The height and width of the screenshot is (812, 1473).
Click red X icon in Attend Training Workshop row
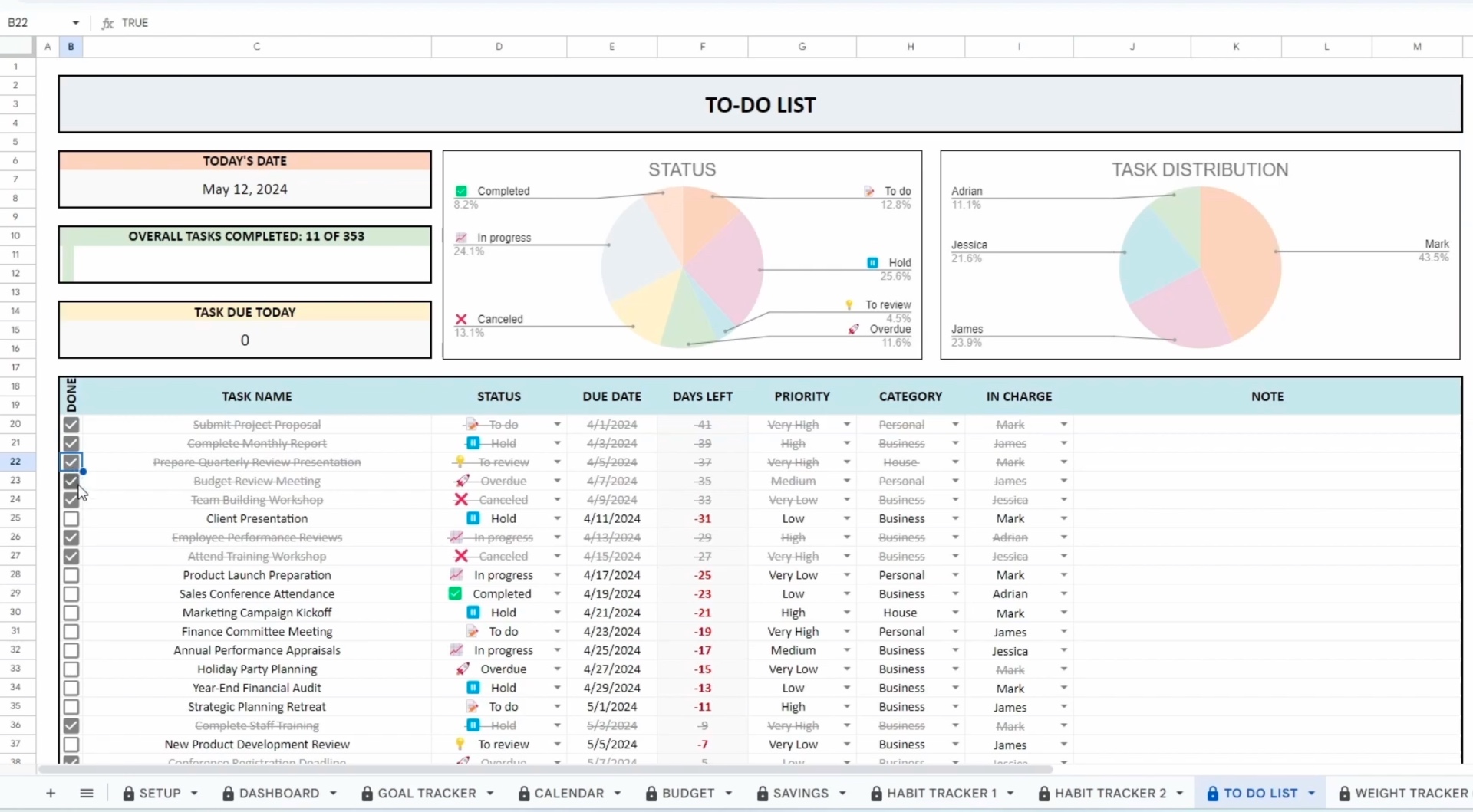[x=461, y=556]
